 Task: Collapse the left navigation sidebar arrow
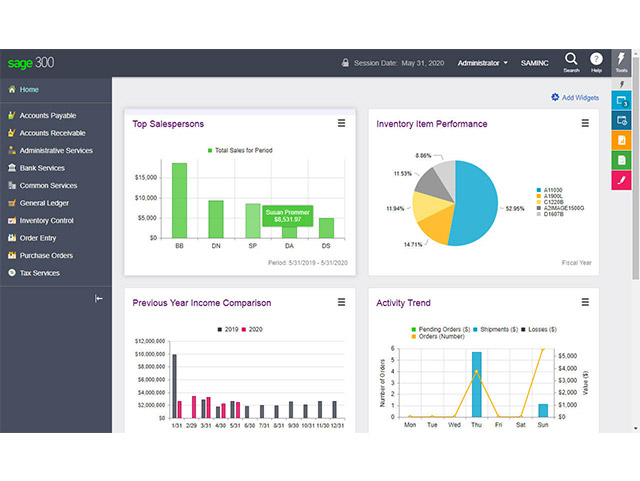[98, 298]
